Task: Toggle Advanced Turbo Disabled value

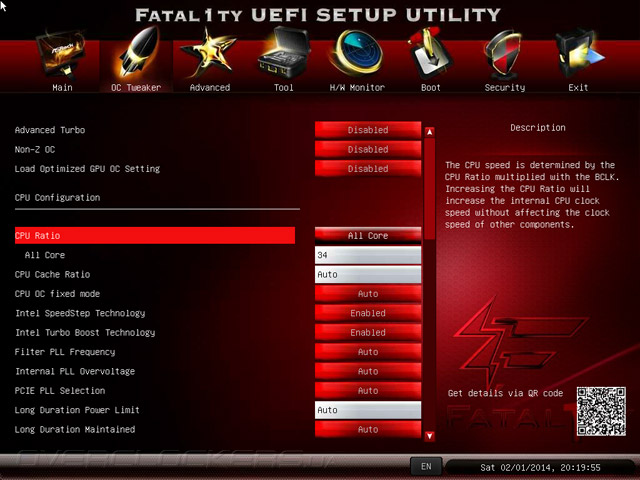Action: pos(368,130)
